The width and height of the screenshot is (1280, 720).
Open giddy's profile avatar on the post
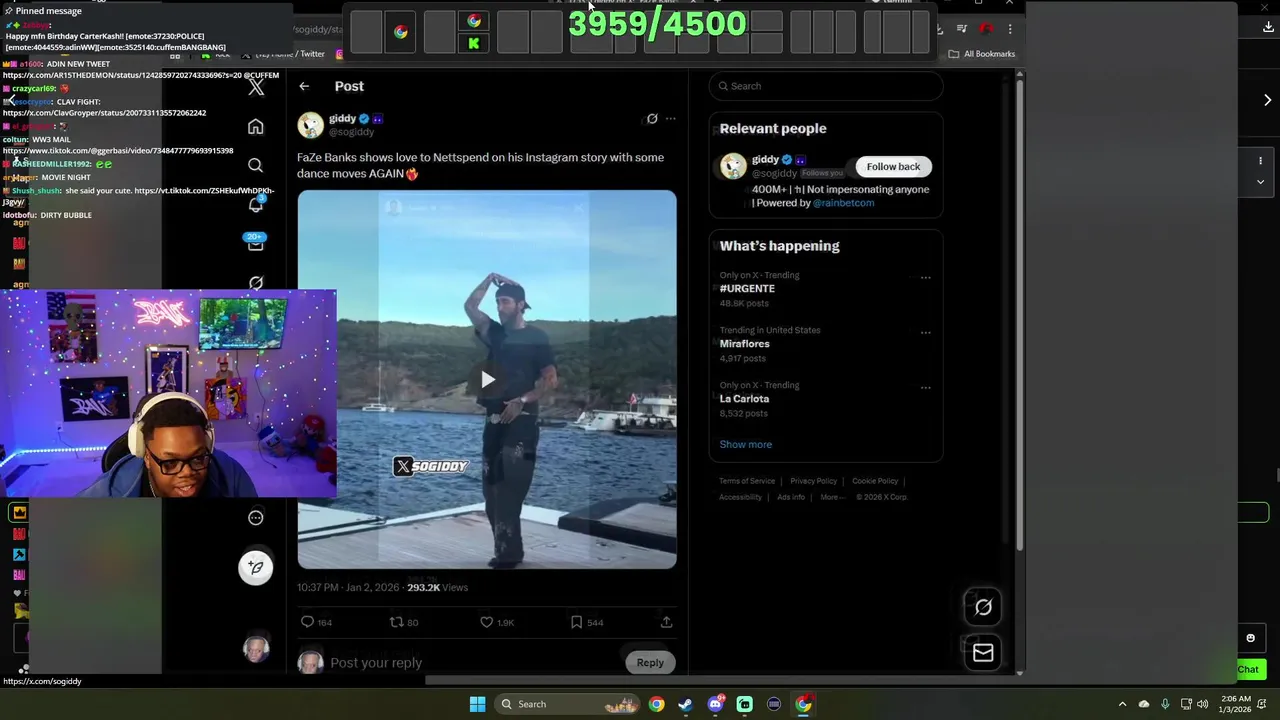pyautogui.click(x=310, y=124)
